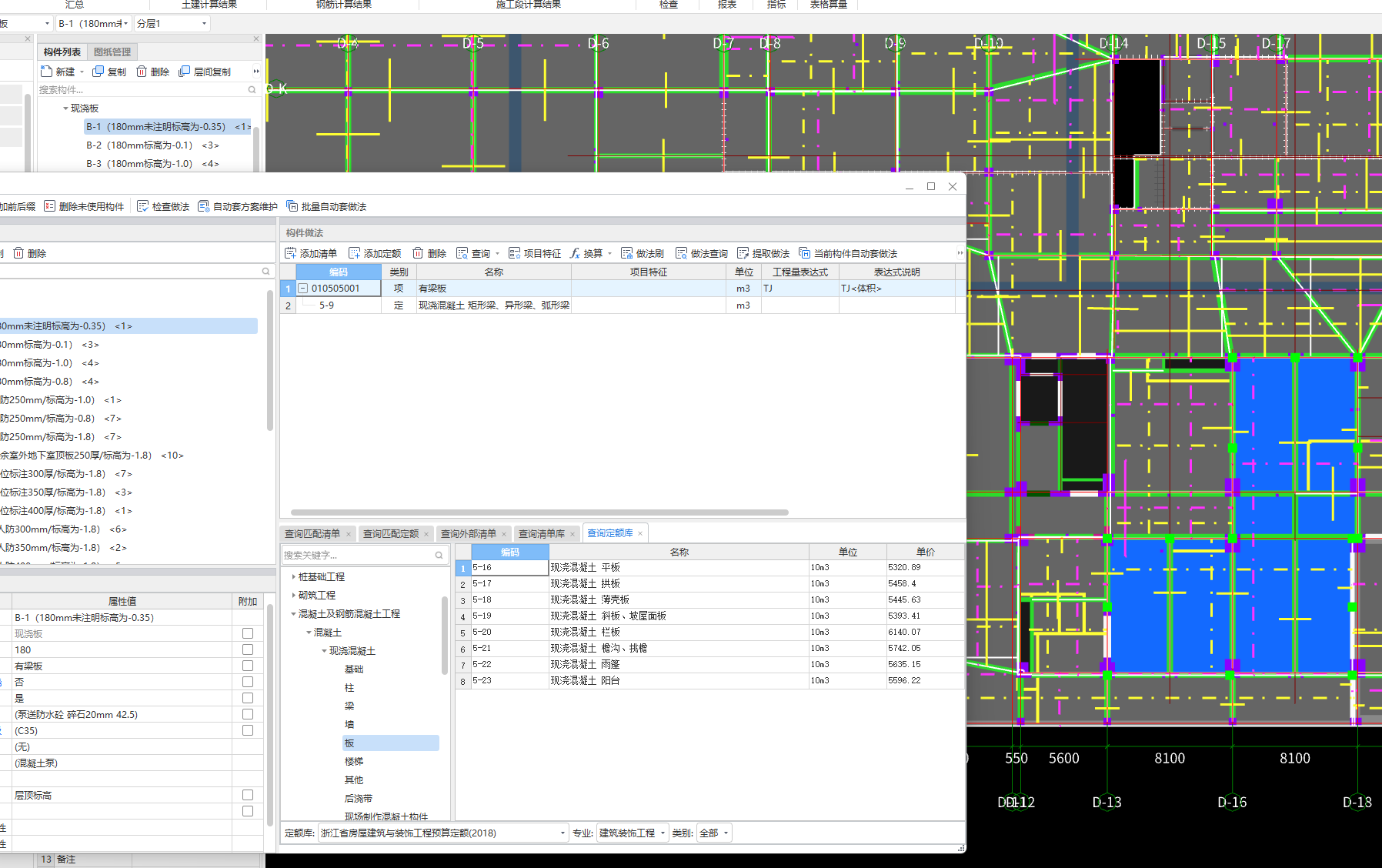
Task: Click the 新建 new component icon
Action: point(46,72)
